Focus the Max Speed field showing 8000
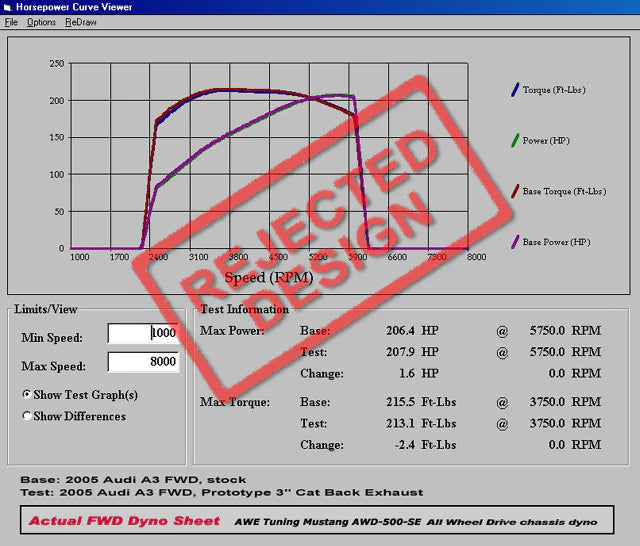 (143, 362)
